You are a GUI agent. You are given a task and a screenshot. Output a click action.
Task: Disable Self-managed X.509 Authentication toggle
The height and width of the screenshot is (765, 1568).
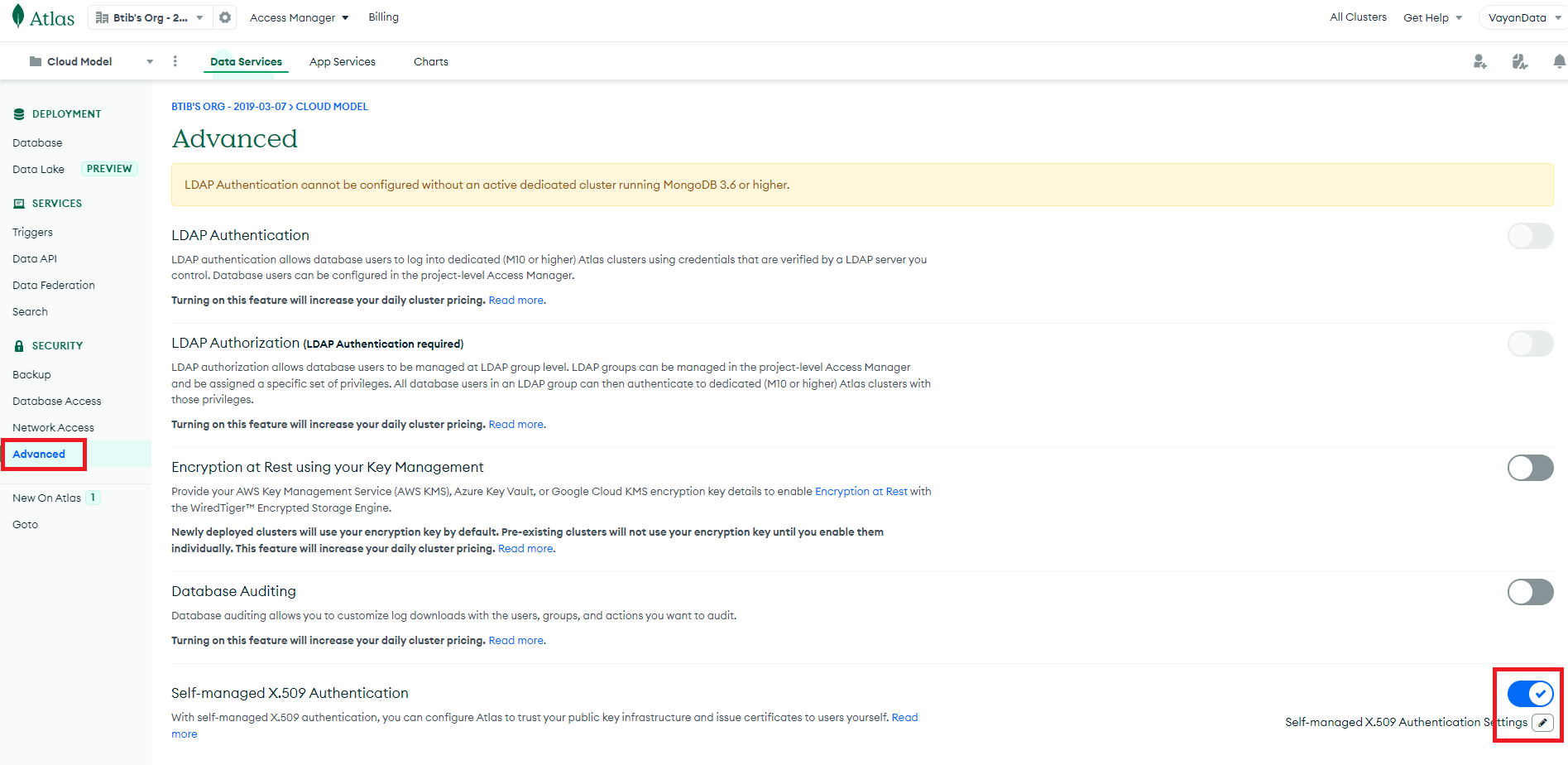1530,694
